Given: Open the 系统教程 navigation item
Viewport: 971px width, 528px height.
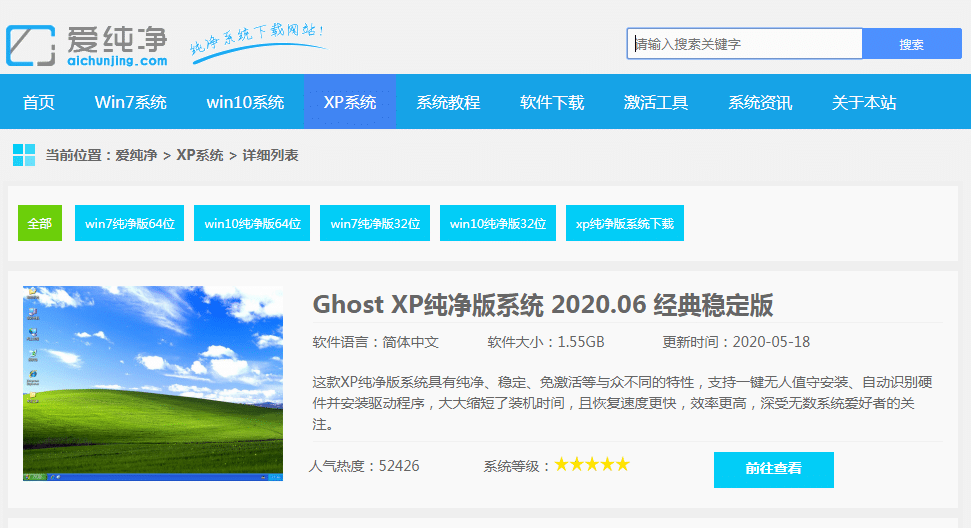Looking at the screenshot, I should pyautogui.click(x=448, y=102).
